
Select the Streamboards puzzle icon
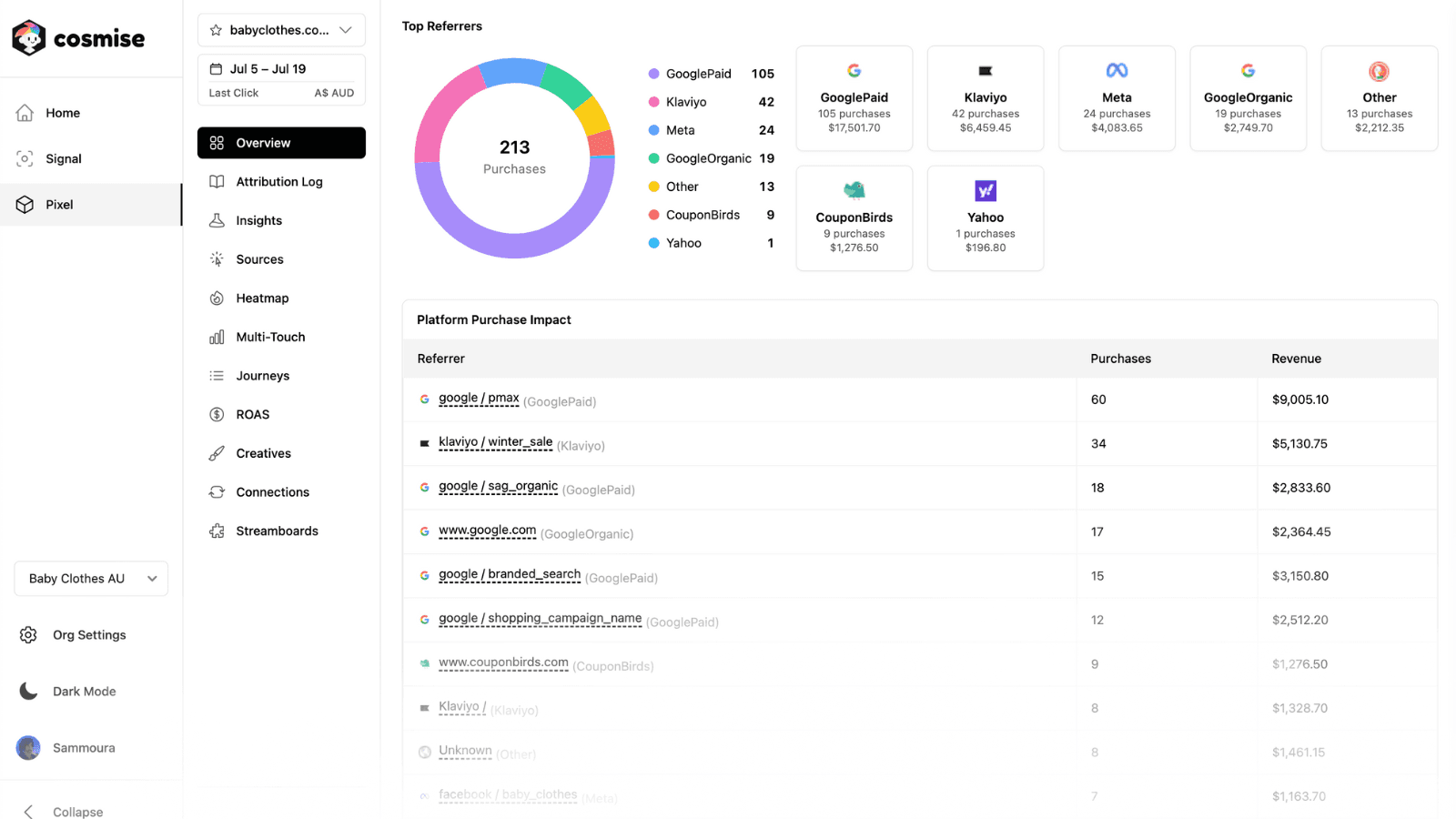point(217,531)
